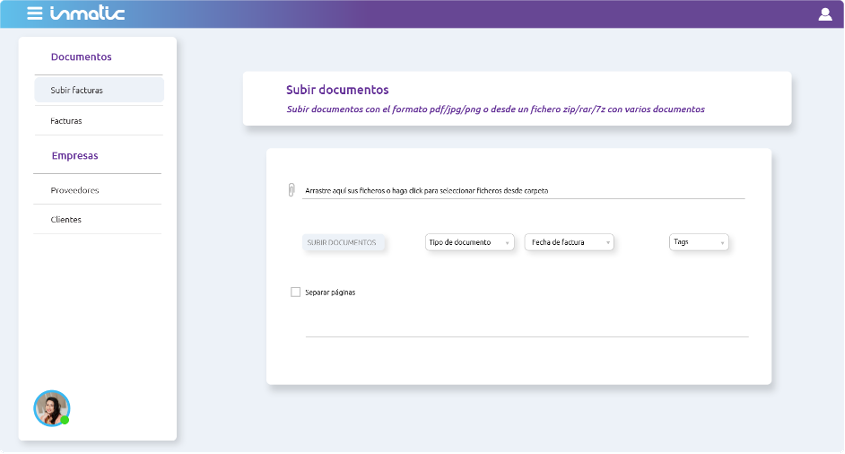Screen dimensions: 845x454
Task: Open the user account icon
Action: pos(825,14)
